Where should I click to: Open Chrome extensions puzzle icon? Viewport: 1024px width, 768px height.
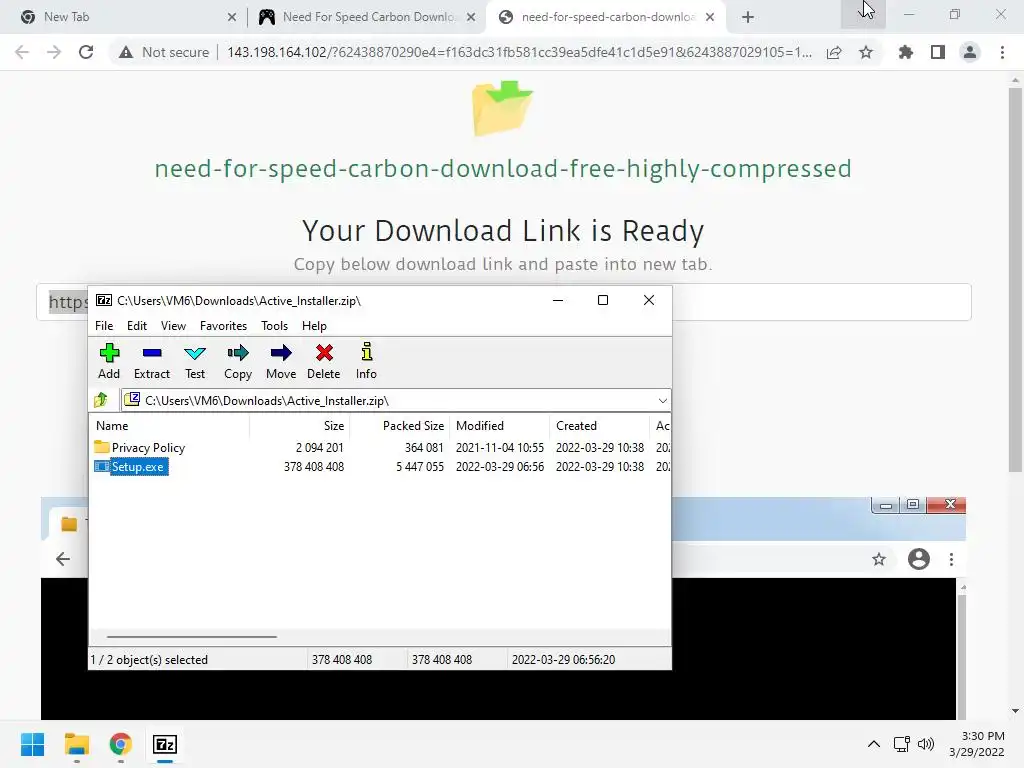905,52
